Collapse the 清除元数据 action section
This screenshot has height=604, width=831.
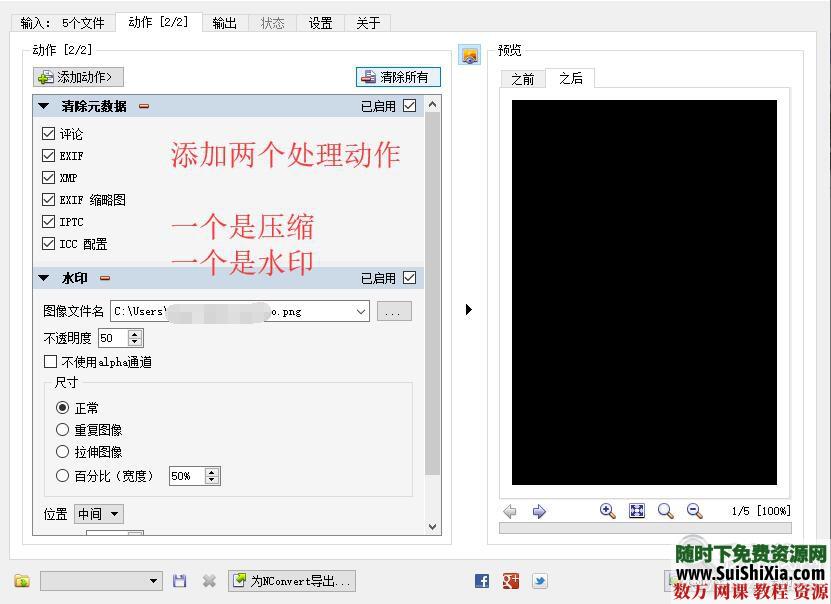[43, 105]
